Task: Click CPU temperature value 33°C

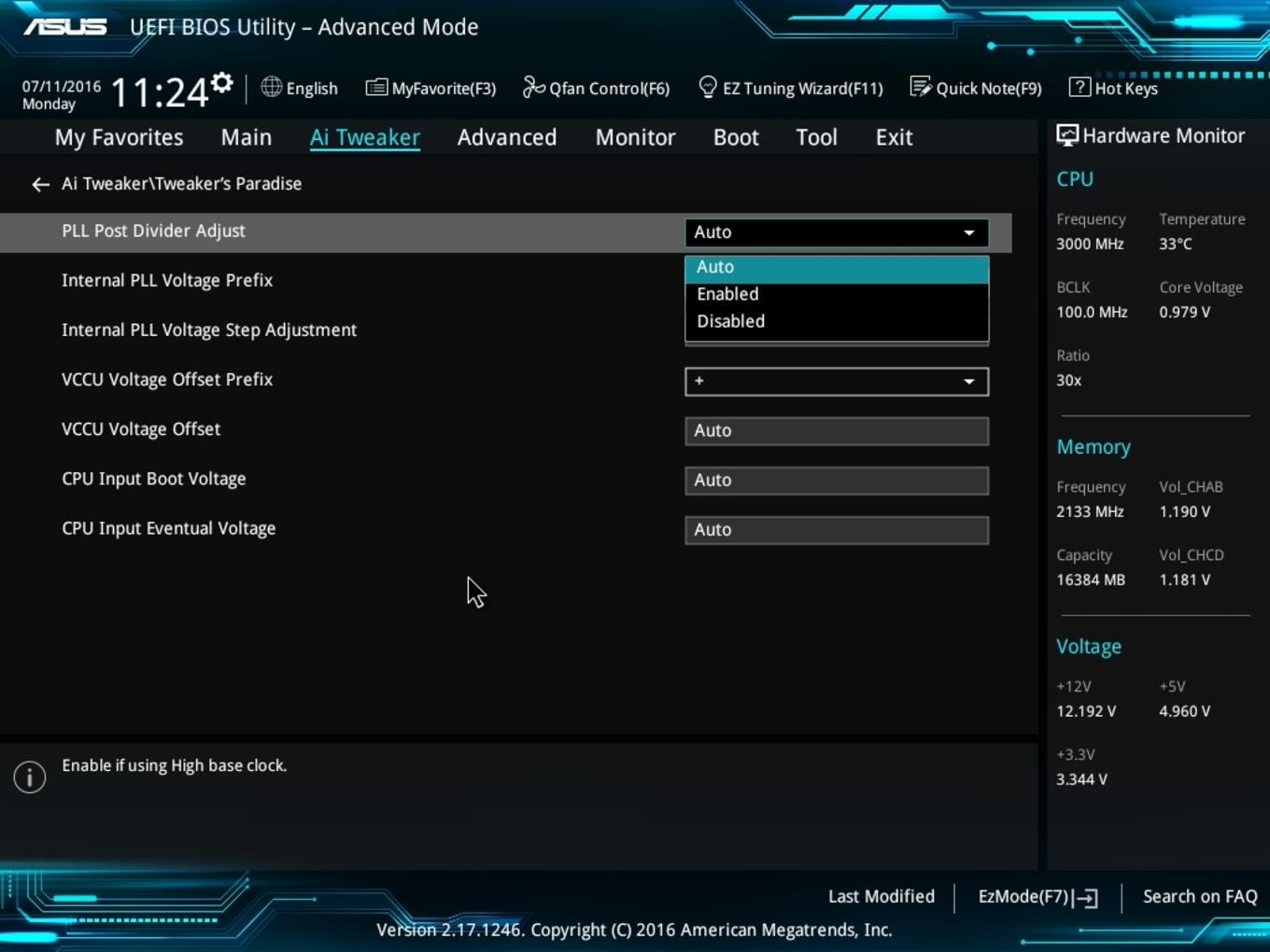Action: 1176,244
